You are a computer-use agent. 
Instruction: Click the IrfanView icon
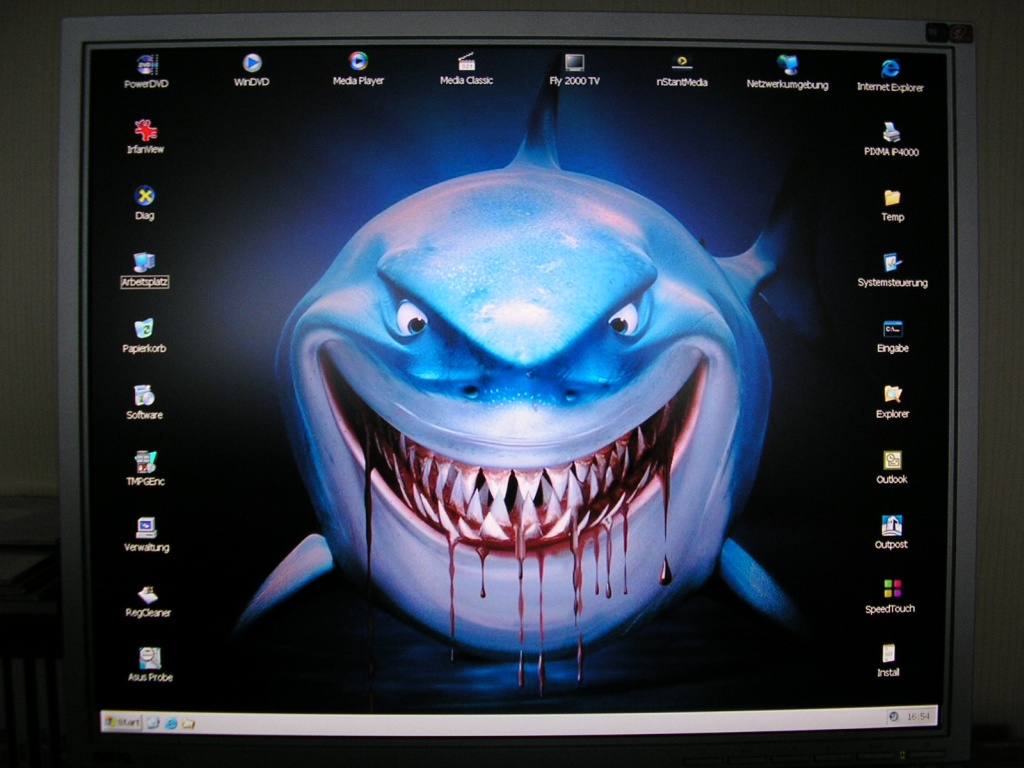point(146,131)
